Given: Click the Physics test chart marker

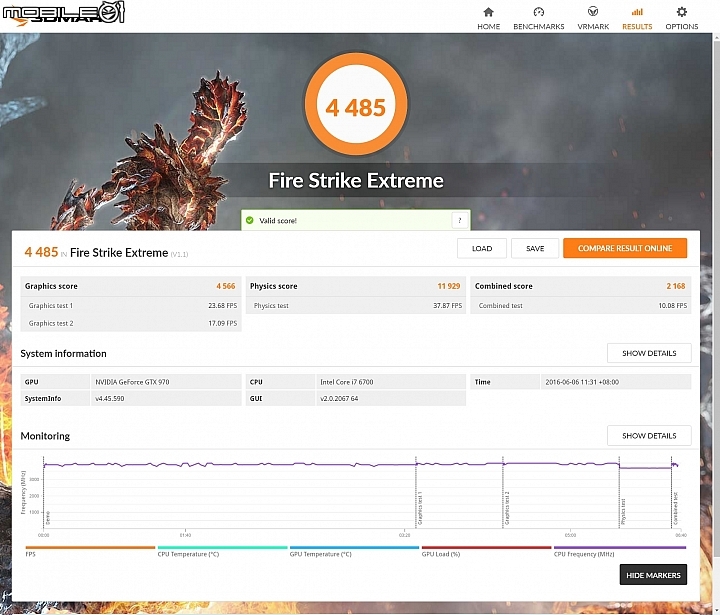Looking at the screenshot, I should 623,512.
